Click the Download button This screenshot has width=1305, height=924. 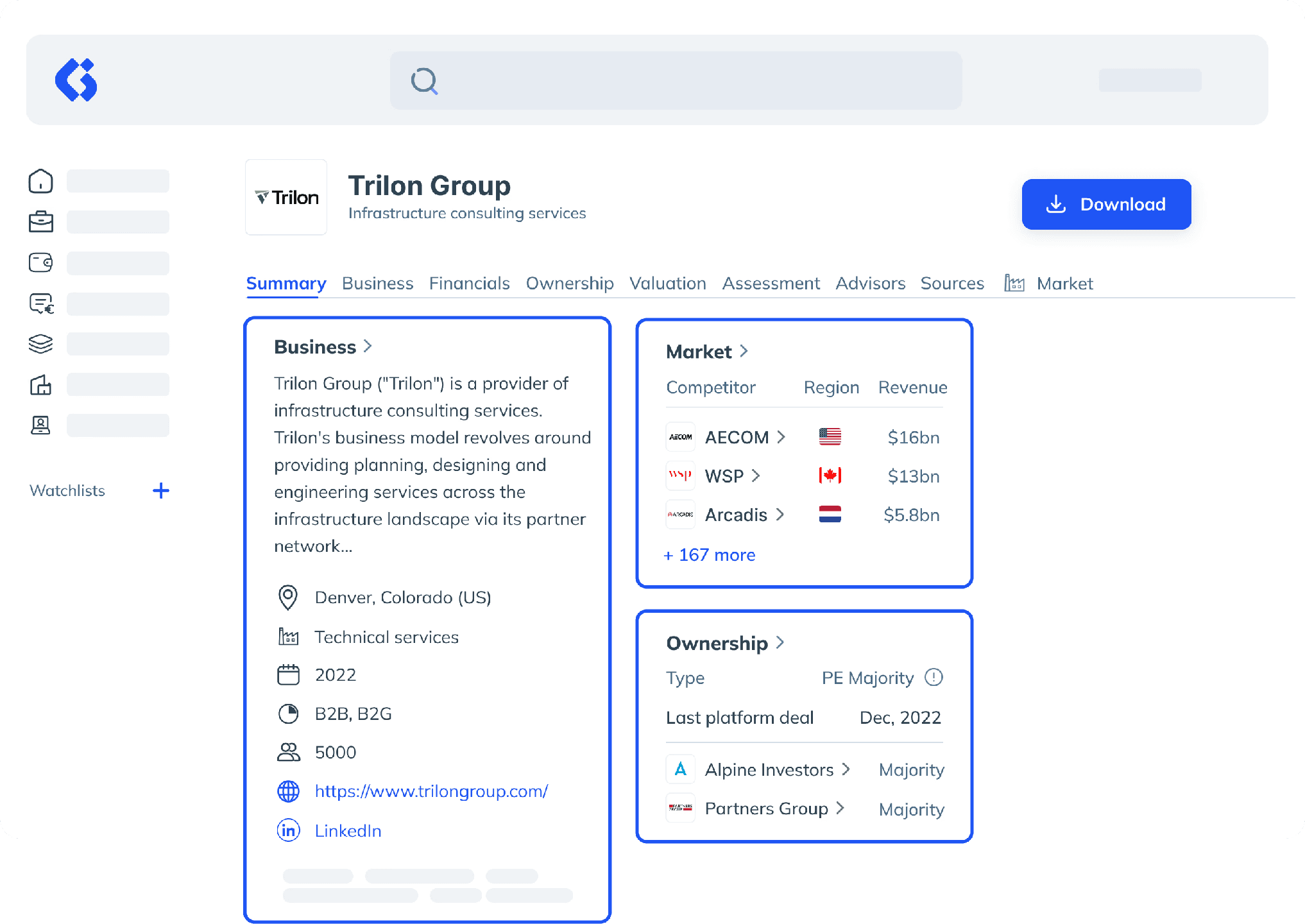(1106, 204)
